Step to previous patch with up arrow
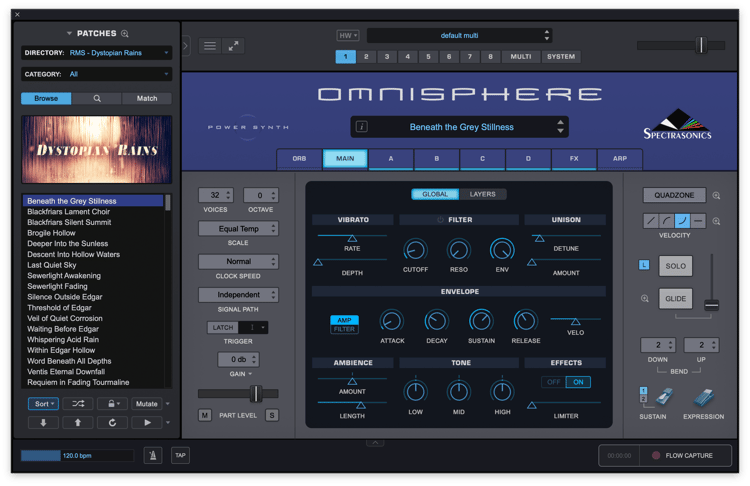 click(x=77, y=422)
